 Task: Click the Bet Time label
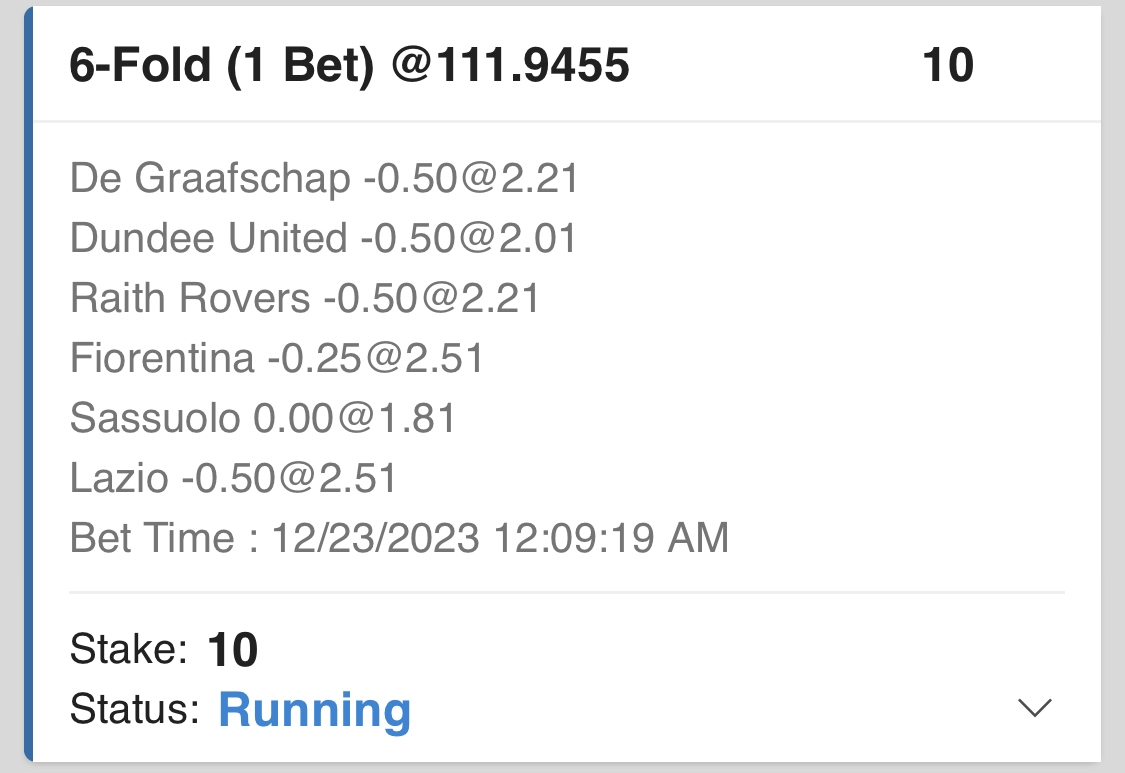(152, 538)
